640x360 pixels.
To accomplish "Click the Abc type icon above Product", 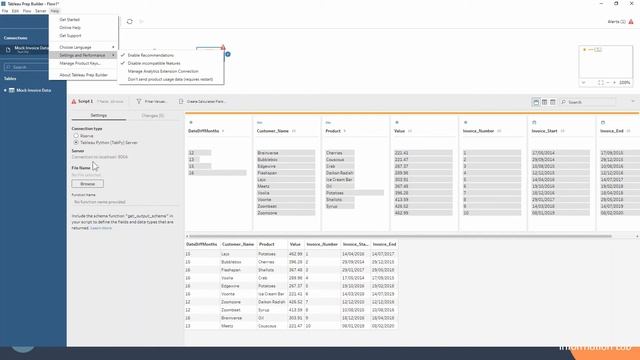I will 328,122.
